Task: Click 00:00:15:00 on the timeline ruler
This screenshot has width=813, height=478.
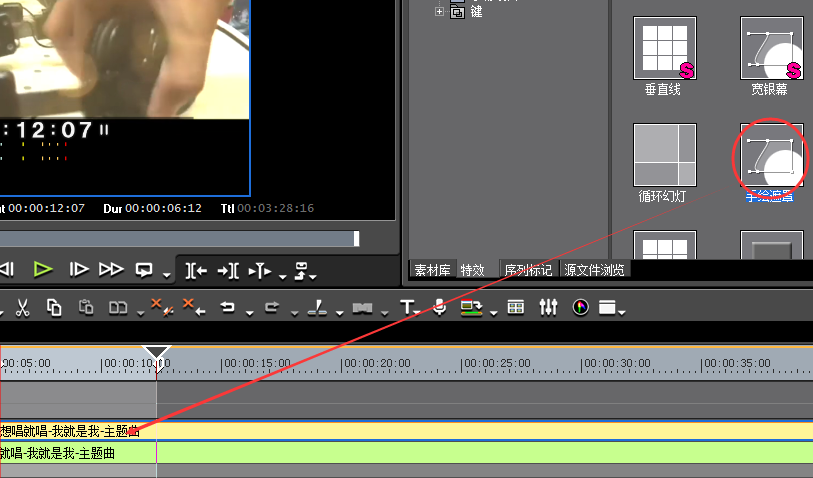Action: click(x=257, y=363)
